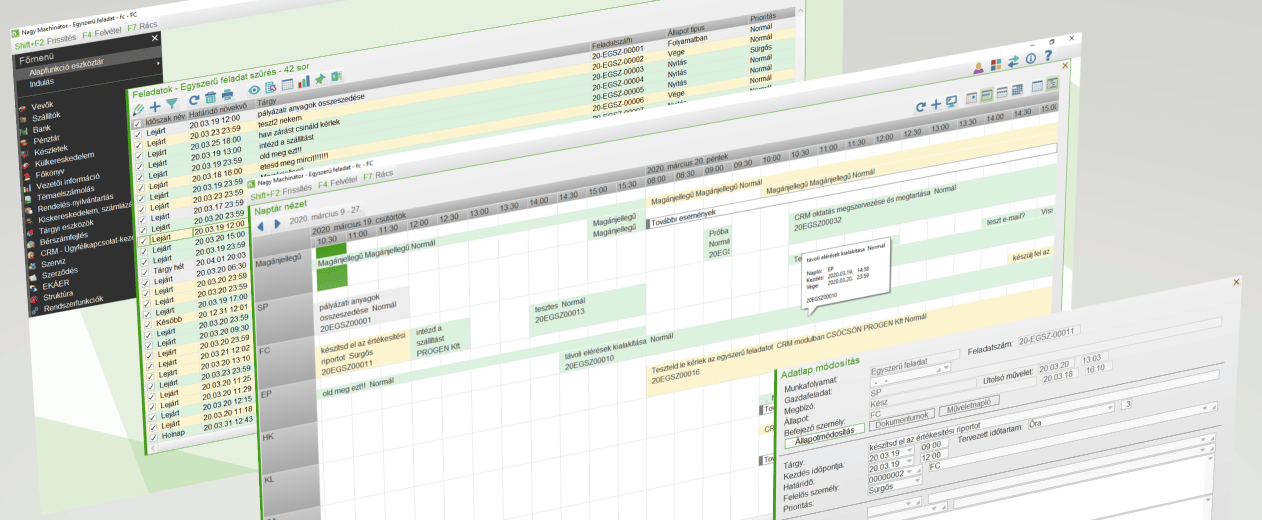
Task: Toggle the select-all checkbox beside Időszak név
Action: (137, 124)
